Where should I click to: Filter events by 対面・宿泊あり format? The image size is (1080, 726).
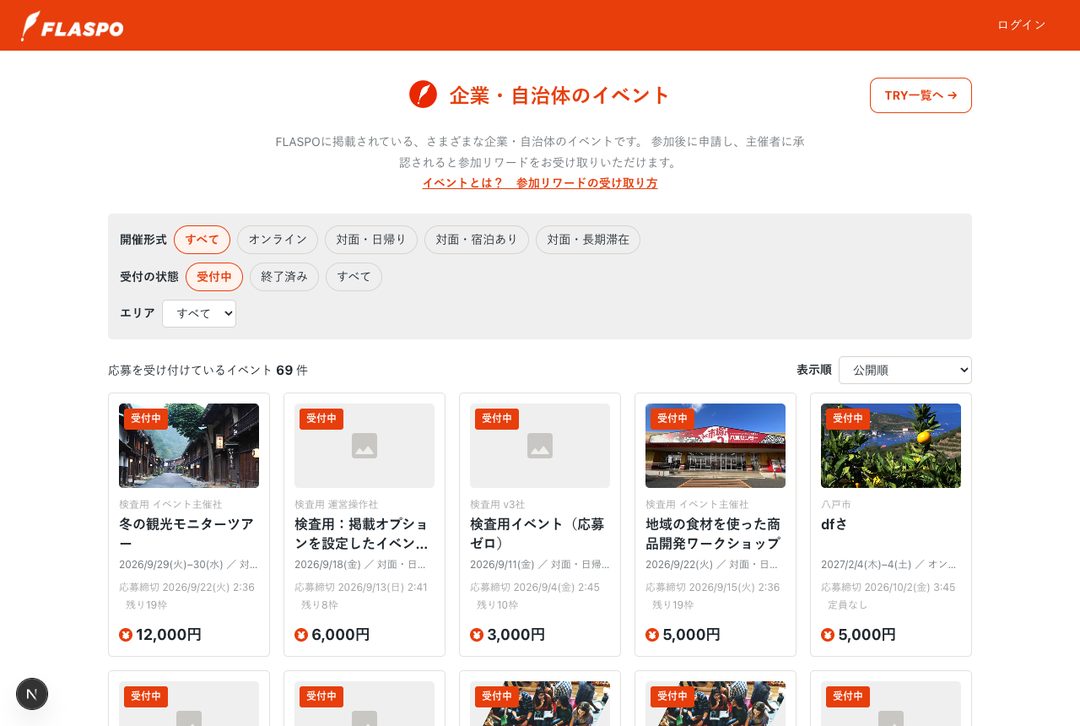[477, 240]
